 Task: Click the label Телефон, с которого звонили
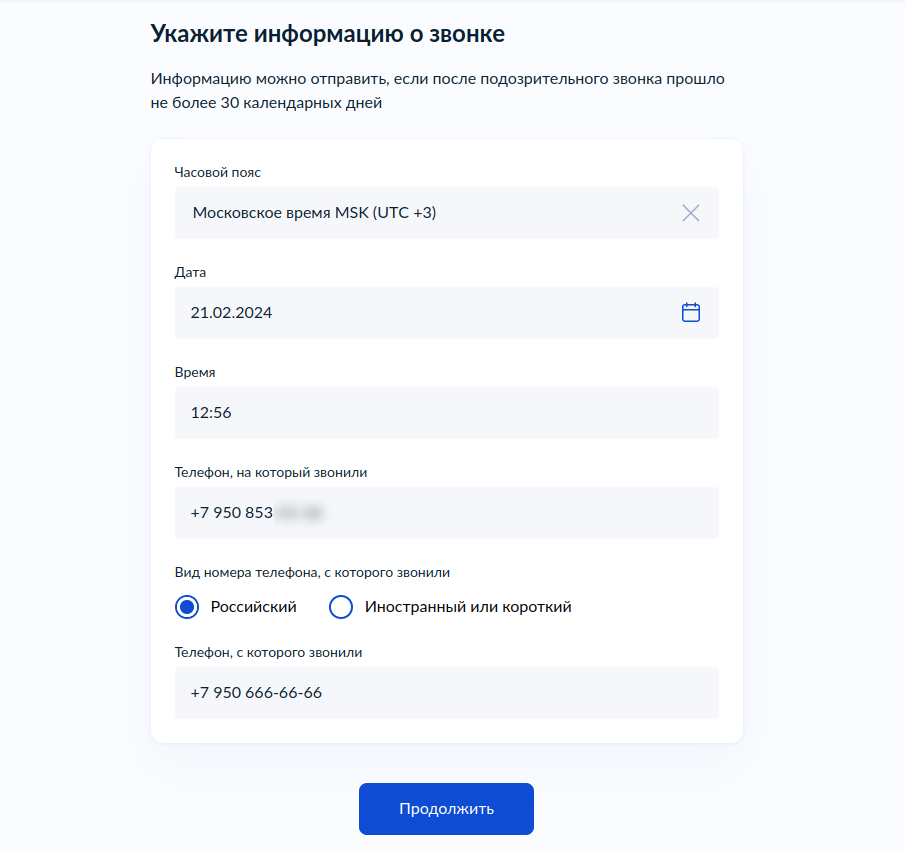268,652
